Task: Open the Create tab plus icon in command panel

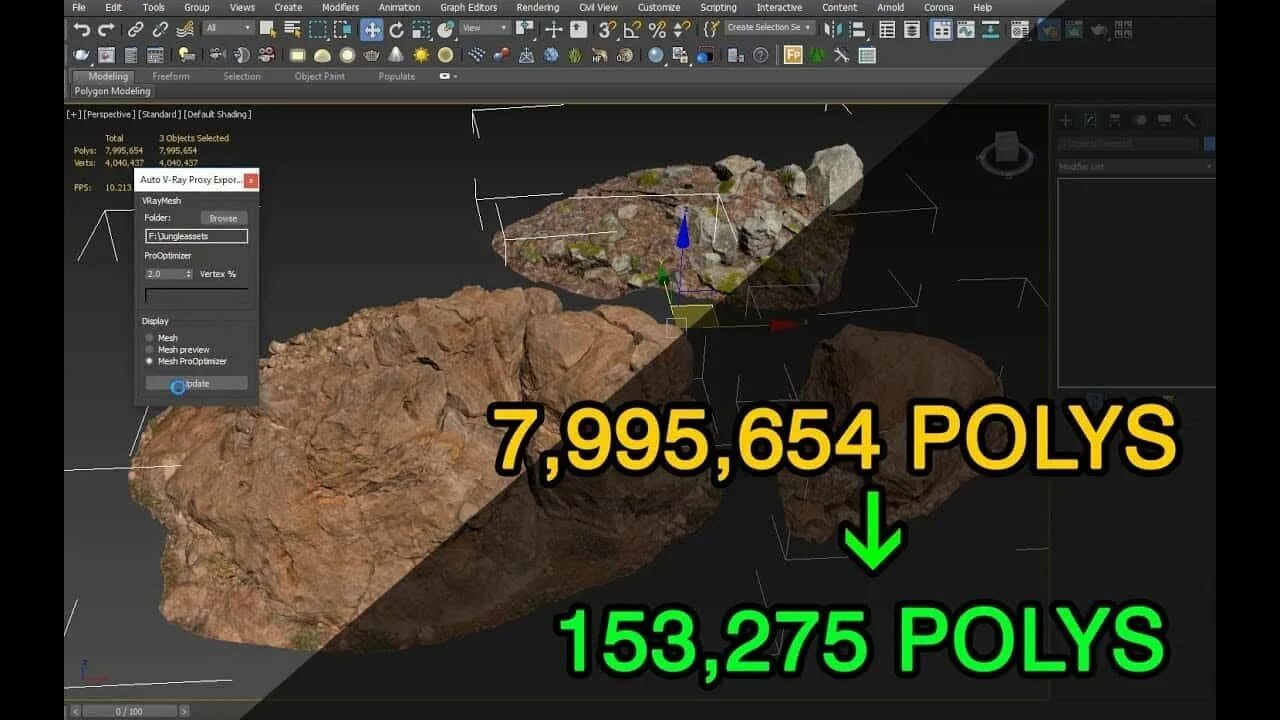Action: [x=1066, y=120]
